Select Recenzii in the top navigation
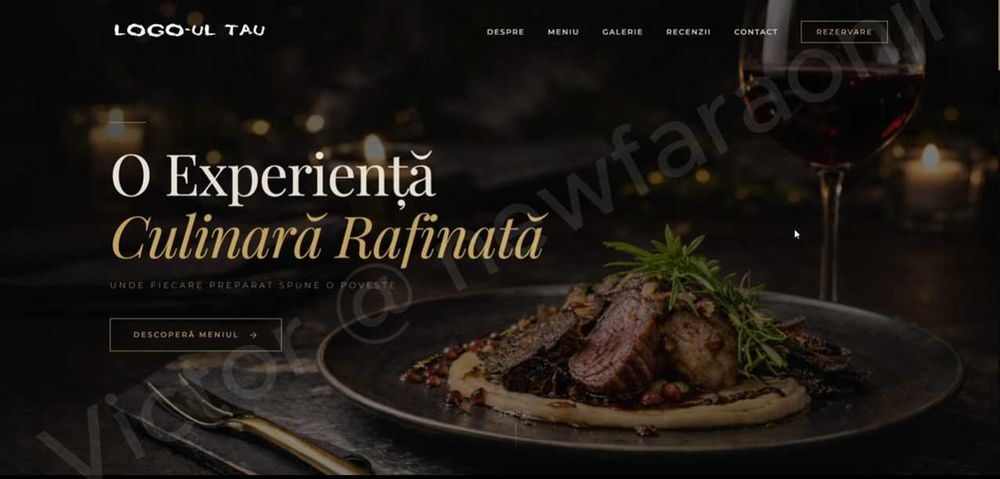The width and height of the screenshot is (1000, 479). click(688, 32)
